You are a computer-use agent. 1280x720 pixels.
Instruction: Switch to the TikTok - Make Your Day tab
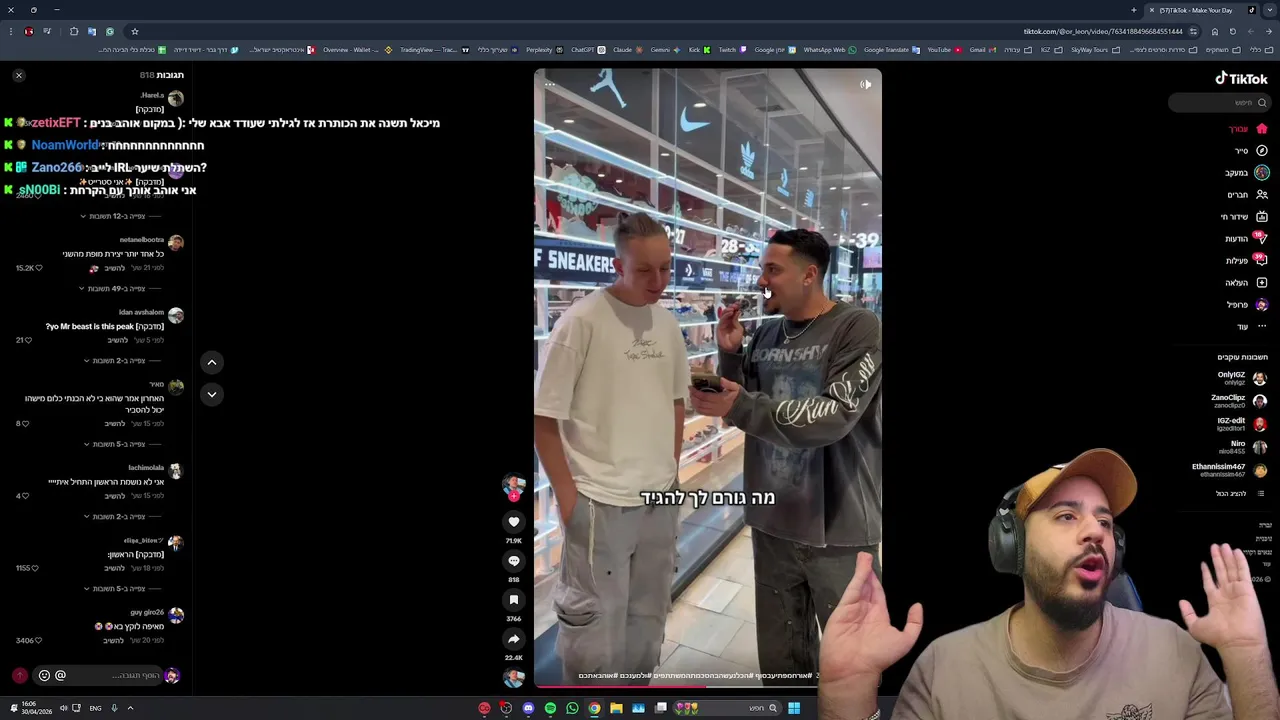click(x=1200, y=10)
